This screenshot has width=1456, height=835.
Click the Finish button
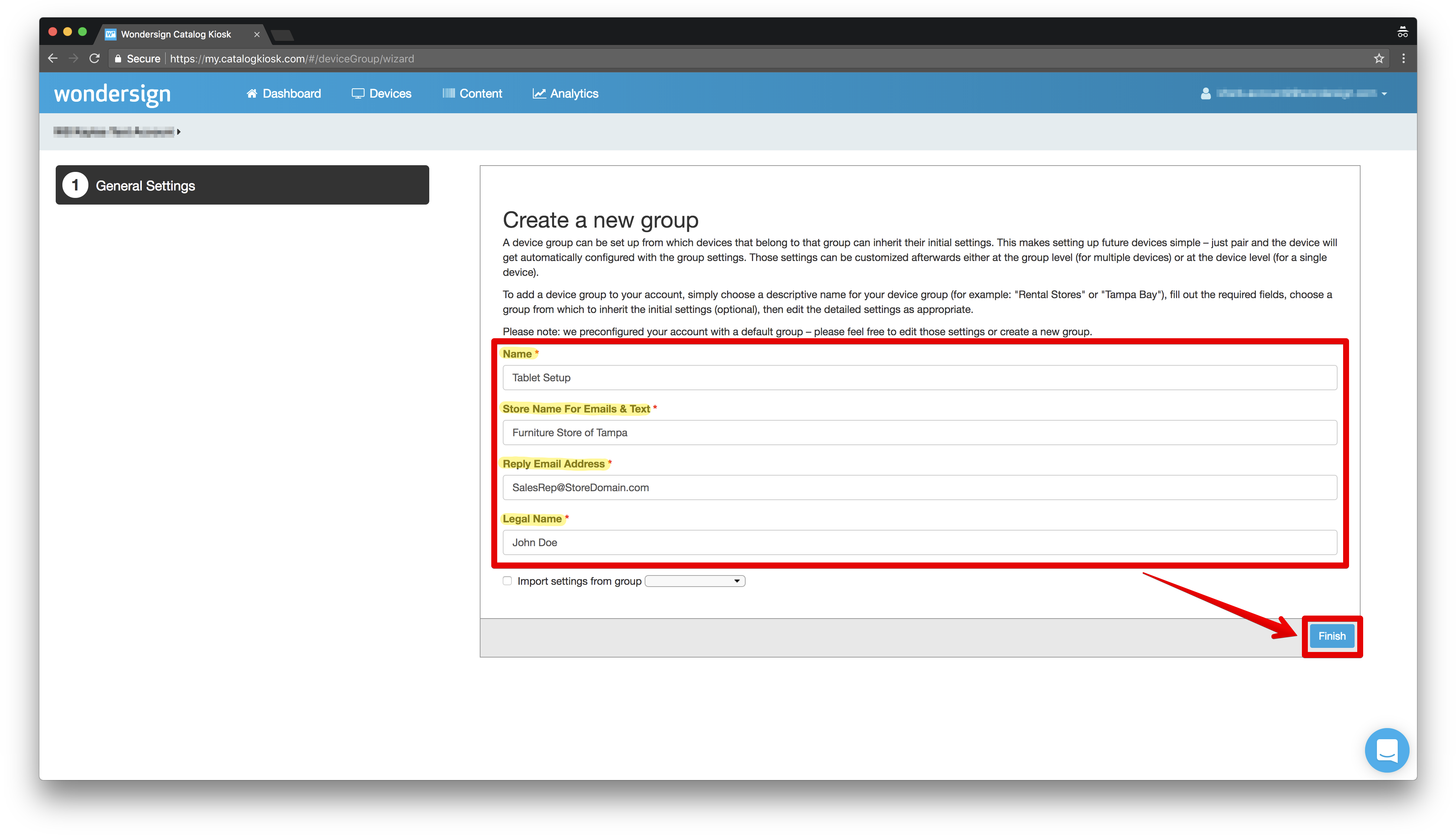pos(1332,635)
